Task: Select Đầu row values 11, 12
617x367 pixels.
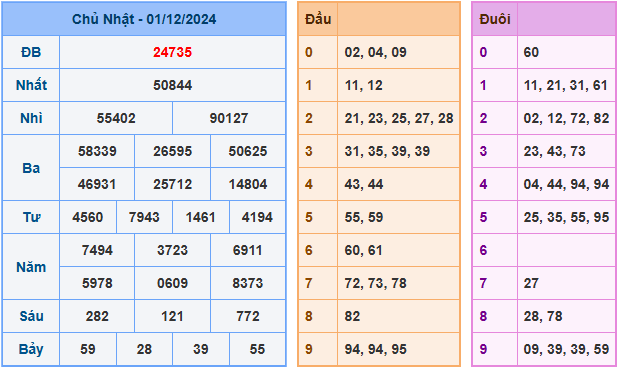Action: (x=364, y=85)
